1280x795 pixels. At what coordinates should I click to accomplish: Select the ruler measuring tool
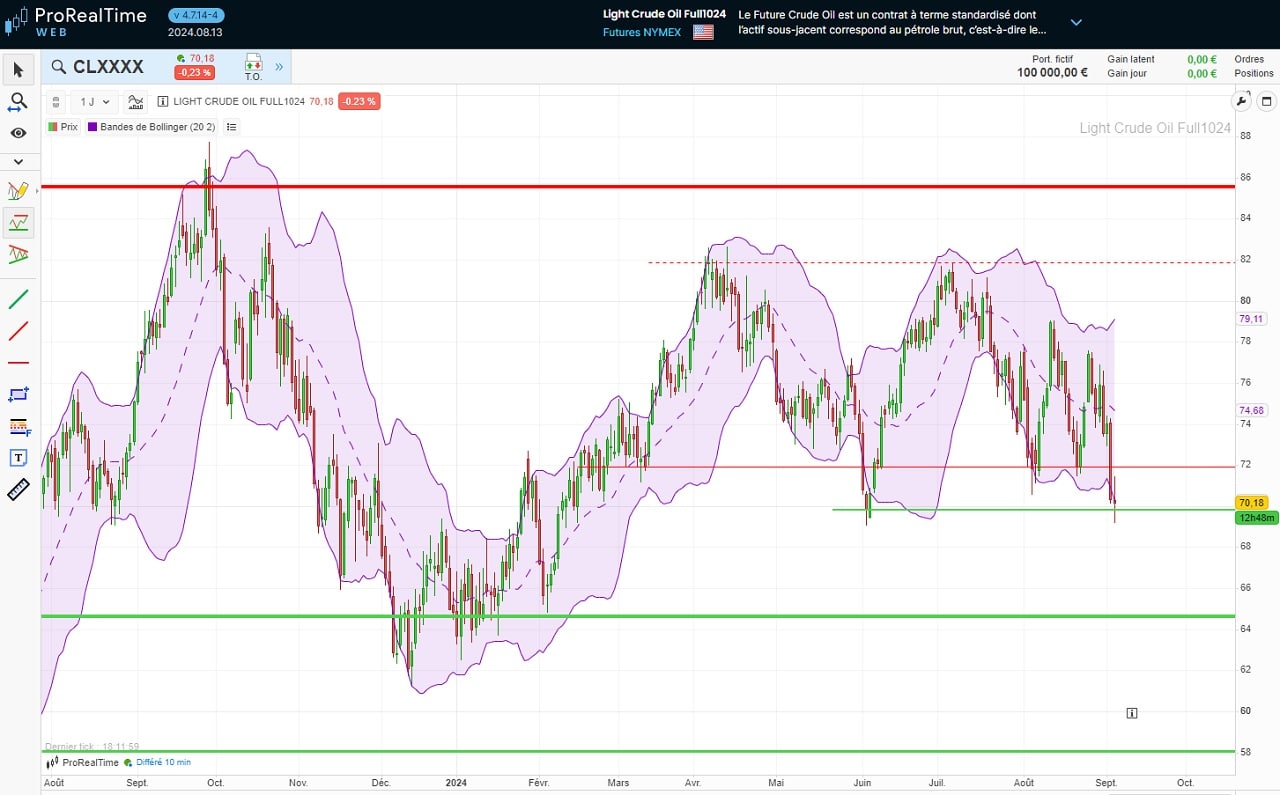(x=18, y=490)
